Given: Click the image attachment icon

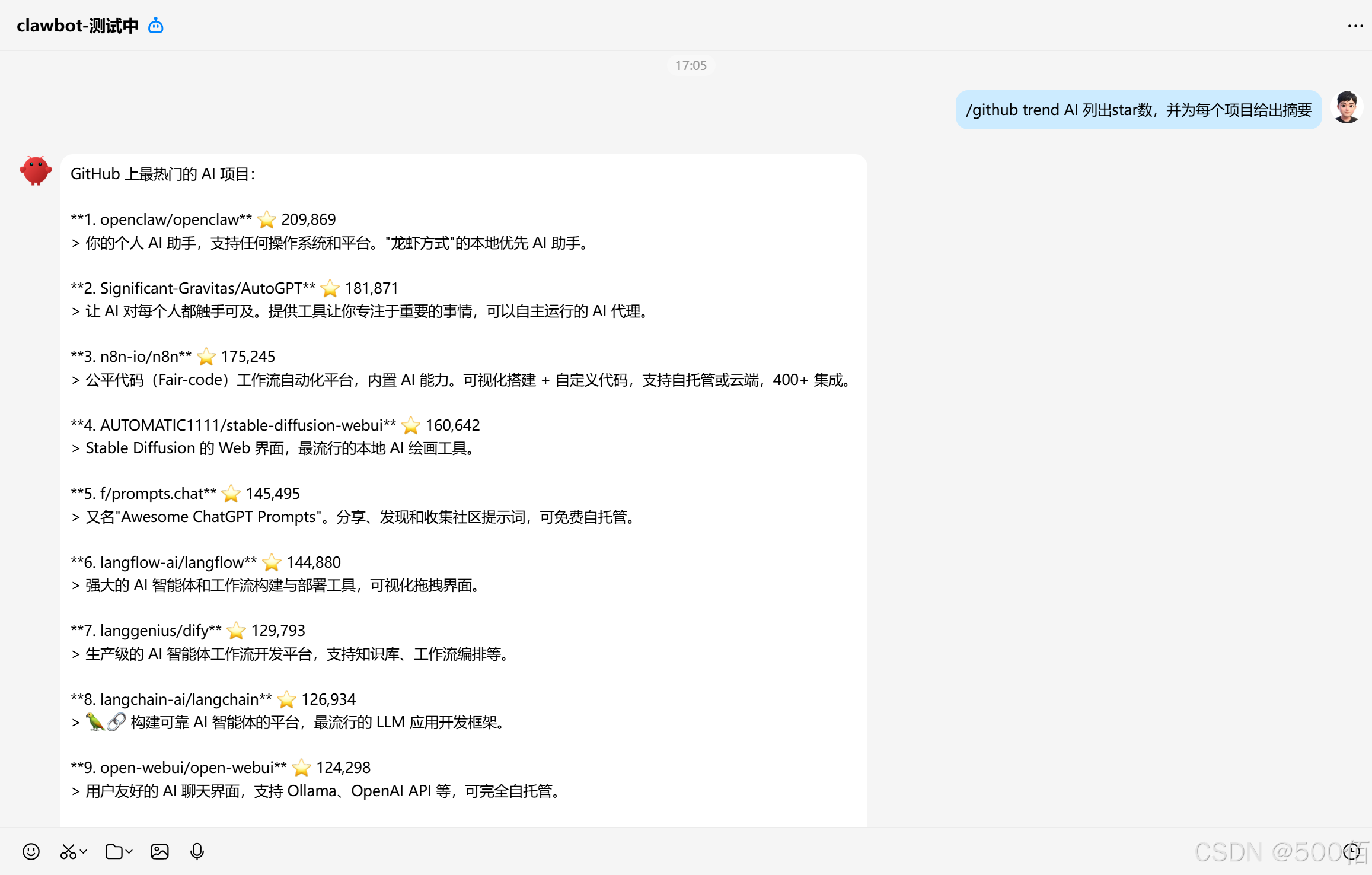Looking at the screenshot, I should tap(159, 851).
